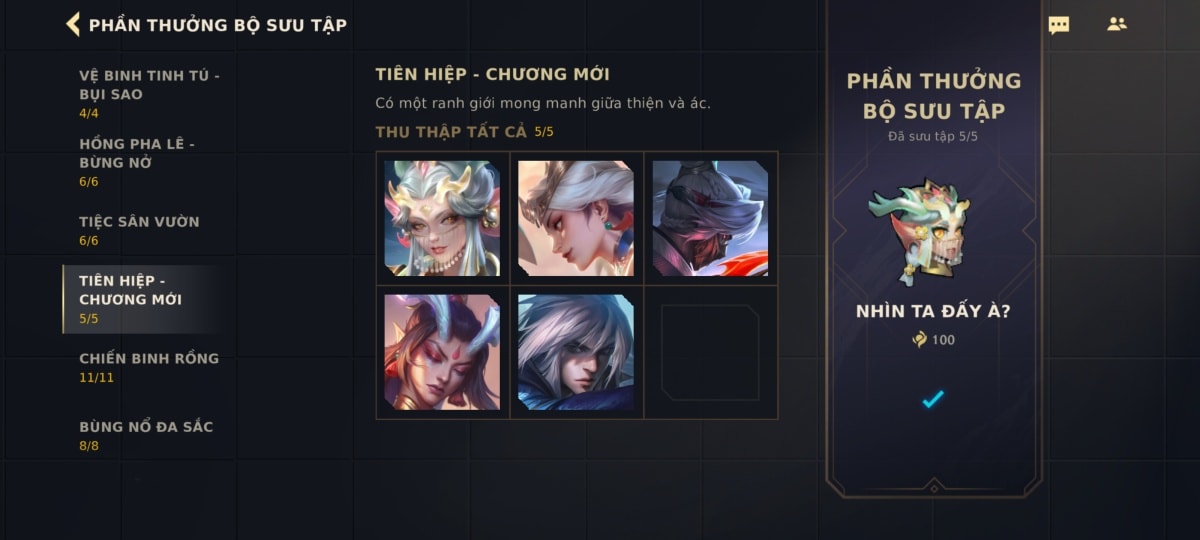Screen dimensions: 1200x540
Task: Select the silver-haired man in blue portrait
Action: click(x=576, y=352)
